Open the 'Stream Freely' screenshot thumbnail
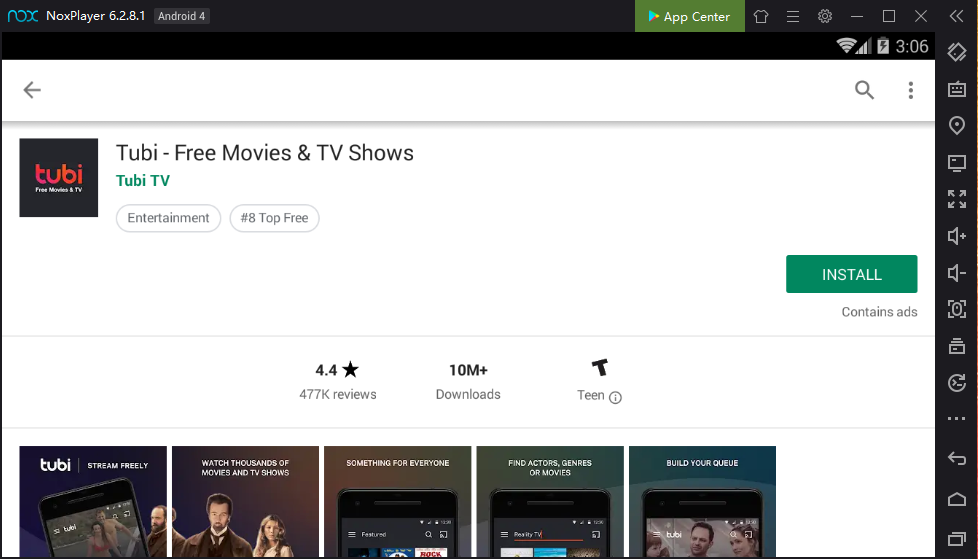 coord(93,502)
